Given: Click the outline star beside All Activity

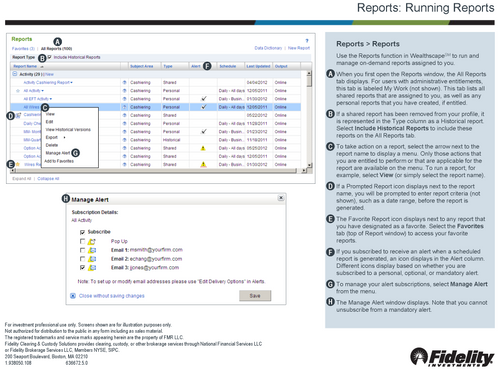Looking at the screenshot, I should pos(18,91).
